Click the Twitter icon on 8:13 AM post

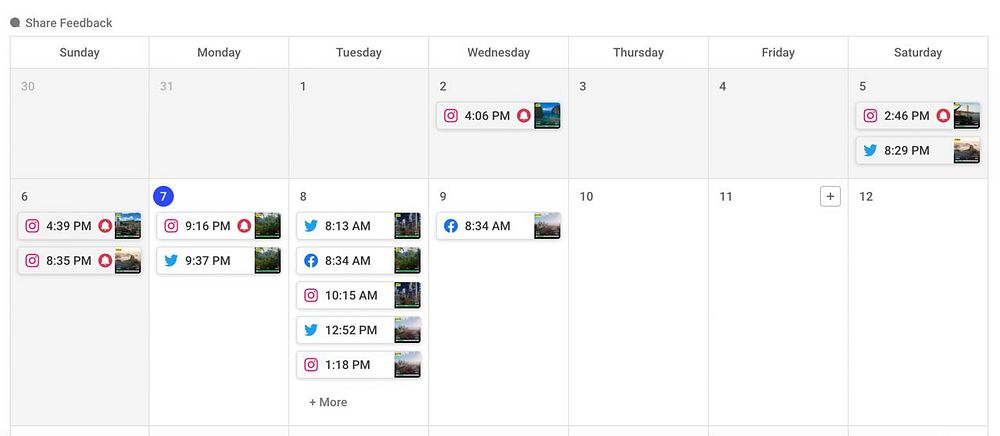(311, 226)
